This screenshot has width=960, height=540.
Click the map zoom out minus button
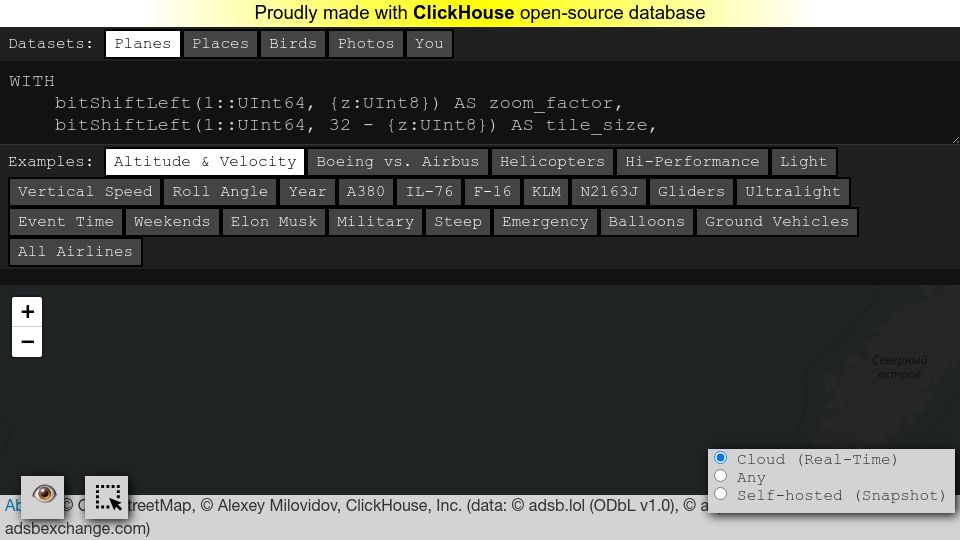pos(27,342)
